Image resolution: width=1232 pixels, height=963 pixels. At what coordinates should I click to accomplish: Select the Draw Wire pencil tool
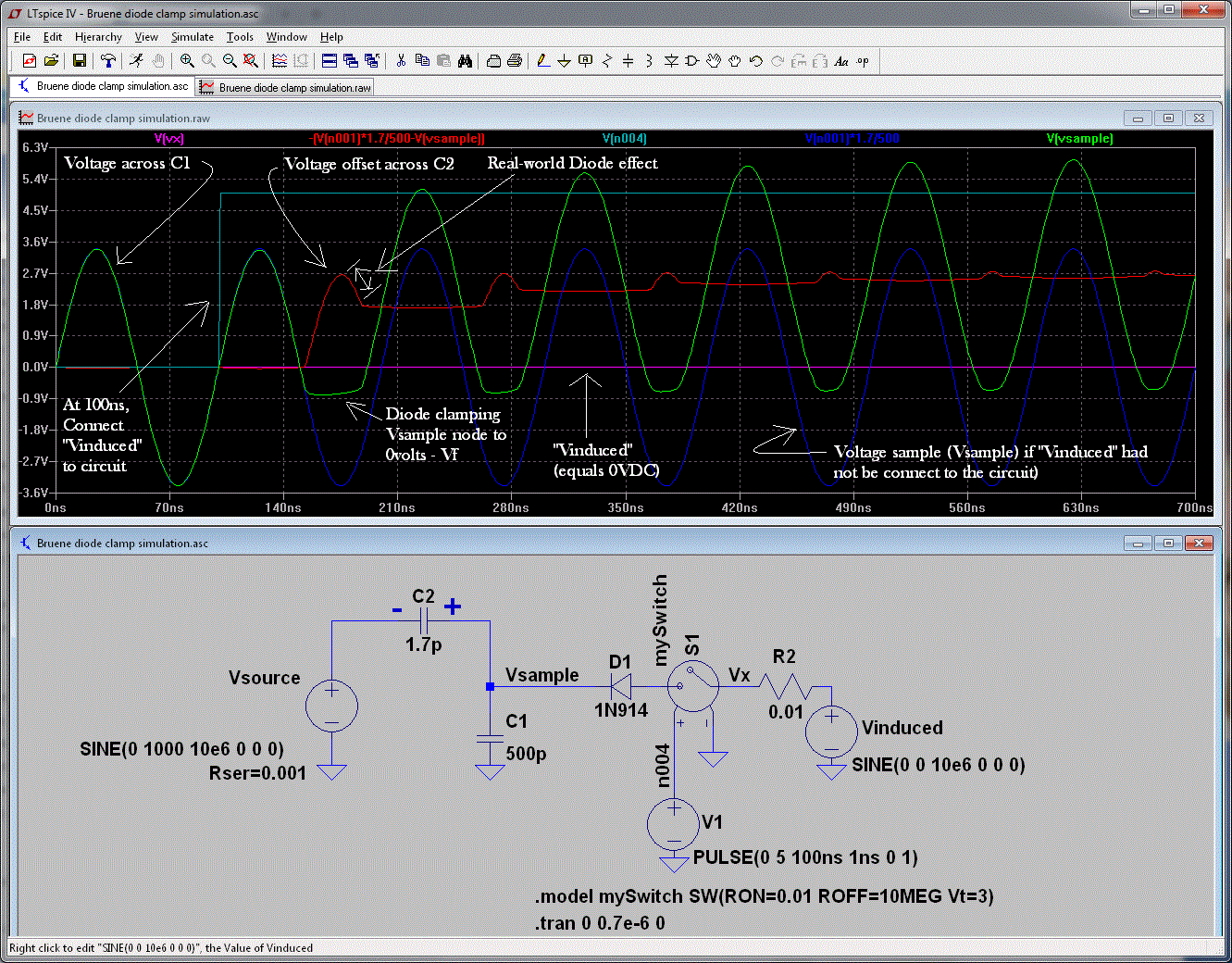[x=543, y=61]
